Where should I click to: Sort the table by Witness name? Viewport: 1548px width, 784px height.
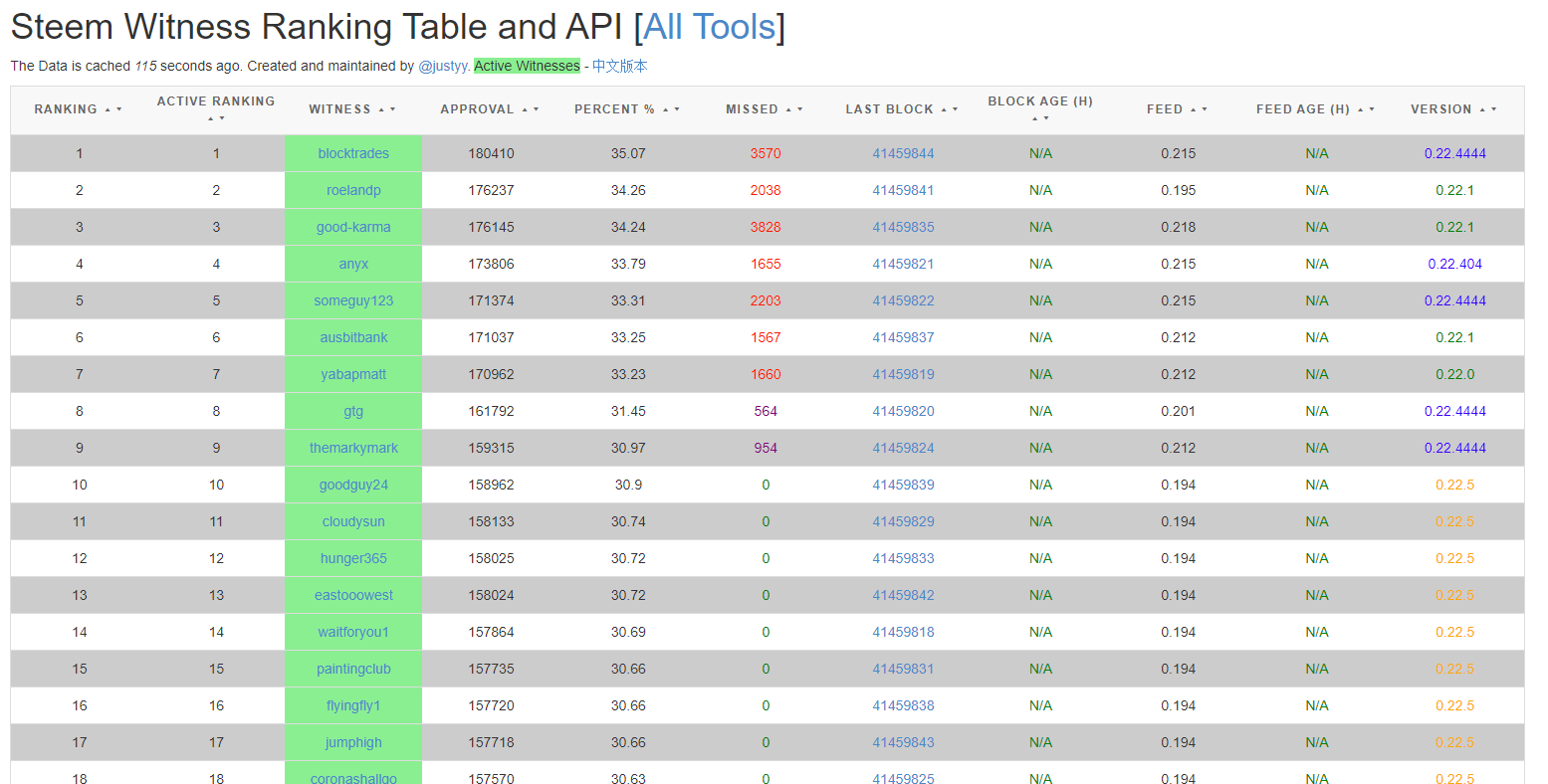tap(352, 109)
